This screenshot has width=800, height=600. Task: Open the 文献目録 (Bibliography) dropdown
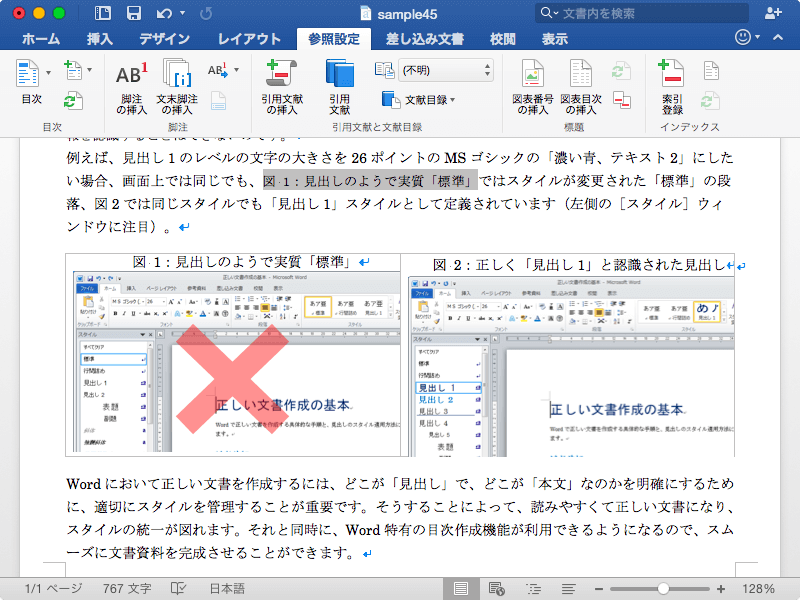tap(419, 100)
